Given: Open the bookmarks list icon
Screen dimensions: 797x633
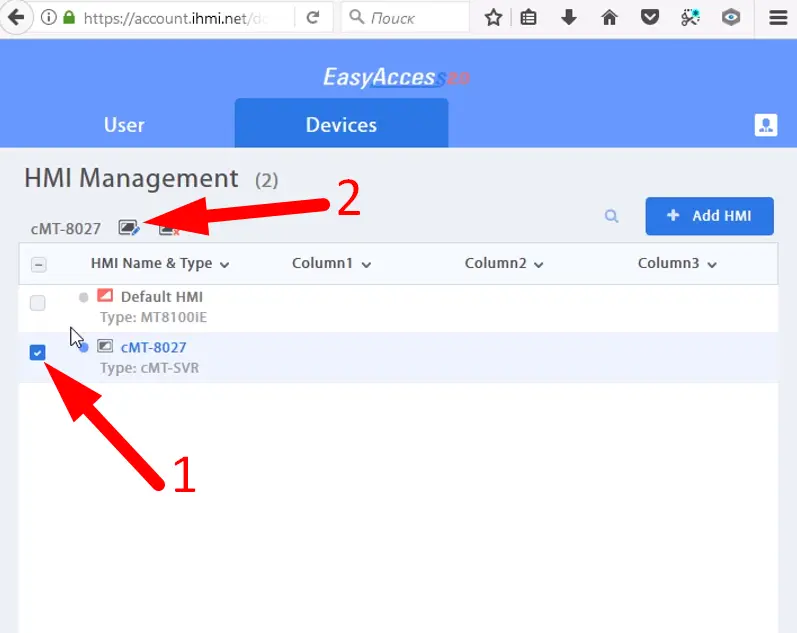Looking at the screenshot, I should pos(529,18).
